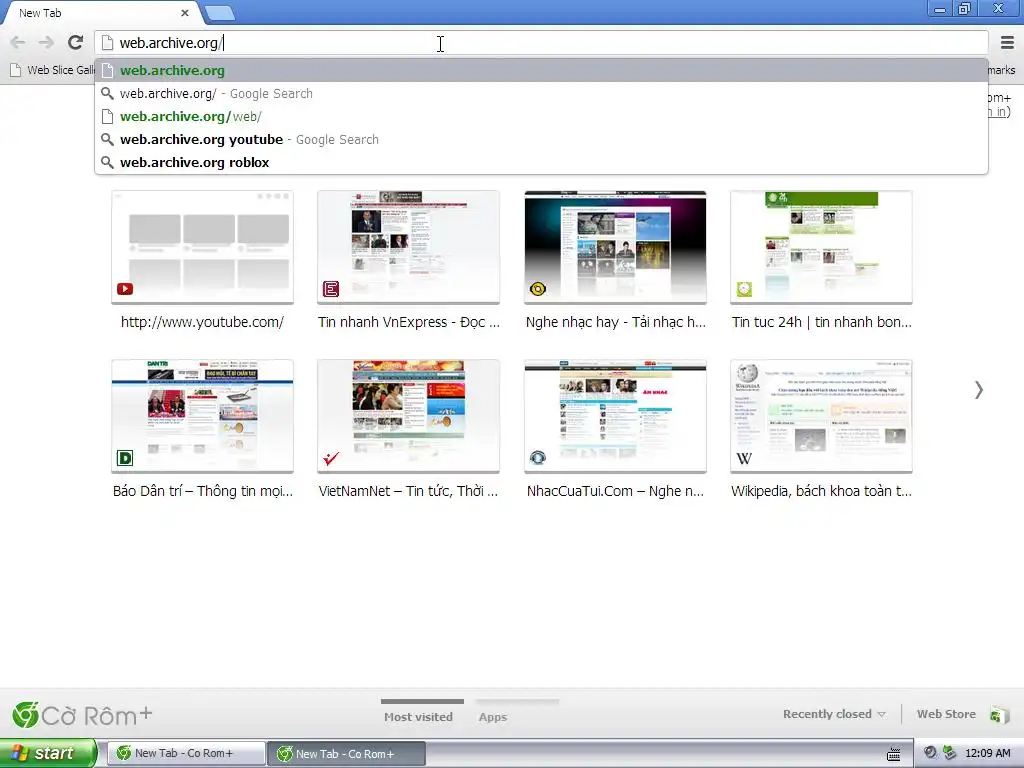Click the search icon beside youtube suggestion
Viewport: 1024px width, 768px height.
107,139
